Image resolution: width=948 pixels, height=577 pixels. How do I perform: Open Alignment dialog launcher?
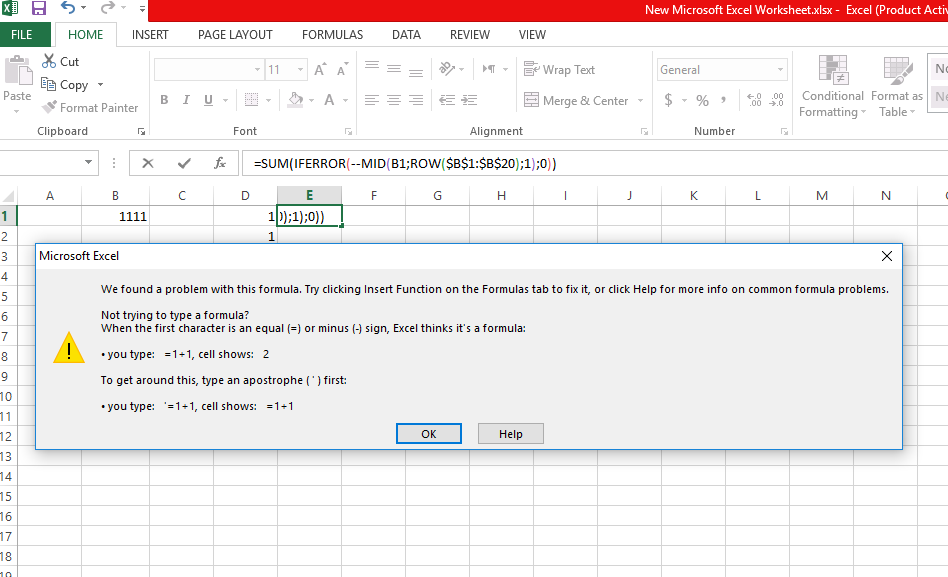[x=644, y=131]
